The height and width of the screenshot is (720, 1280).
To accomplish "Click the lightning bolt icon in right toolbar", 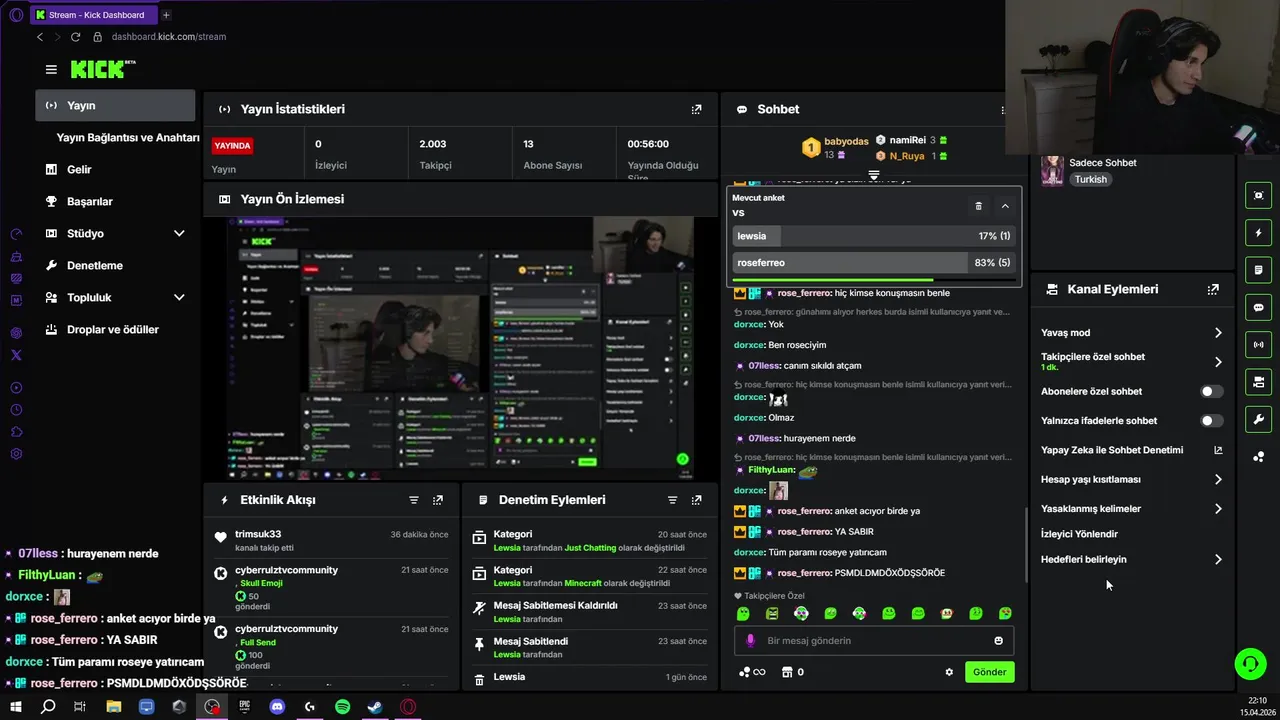I will (1259, 233).
